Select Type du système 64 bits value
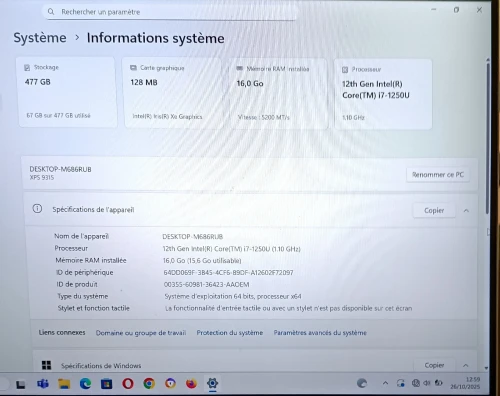500x396 pixels. (233, 296)
